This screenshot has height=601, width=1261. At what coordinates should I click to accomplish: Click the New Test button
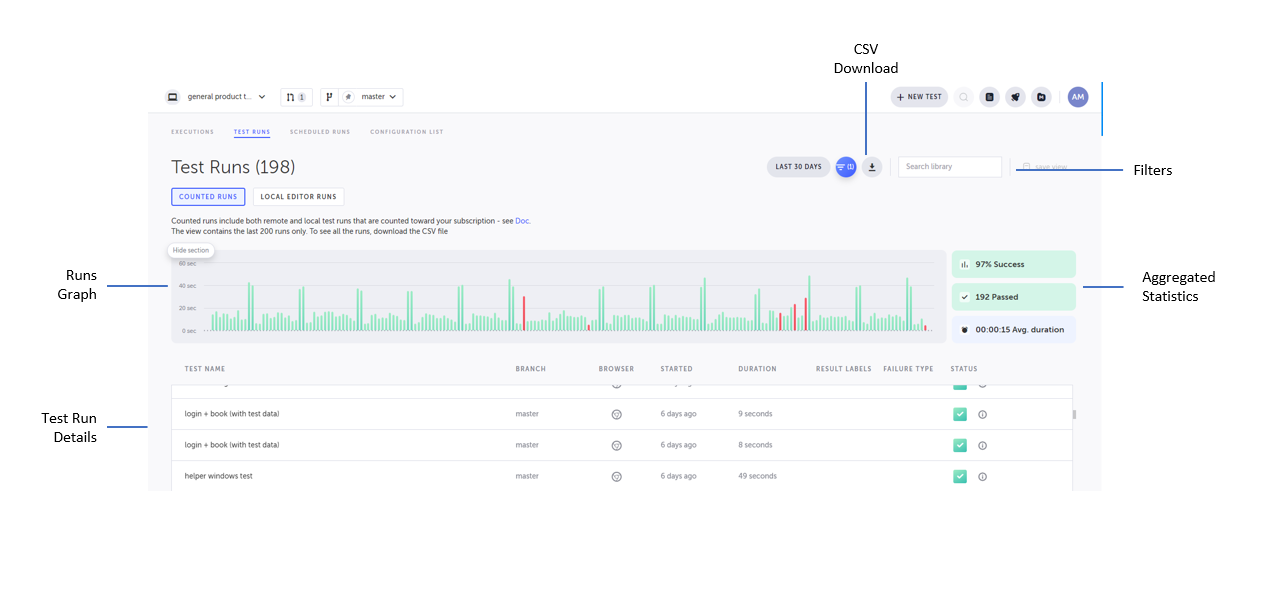coord(919,97)
